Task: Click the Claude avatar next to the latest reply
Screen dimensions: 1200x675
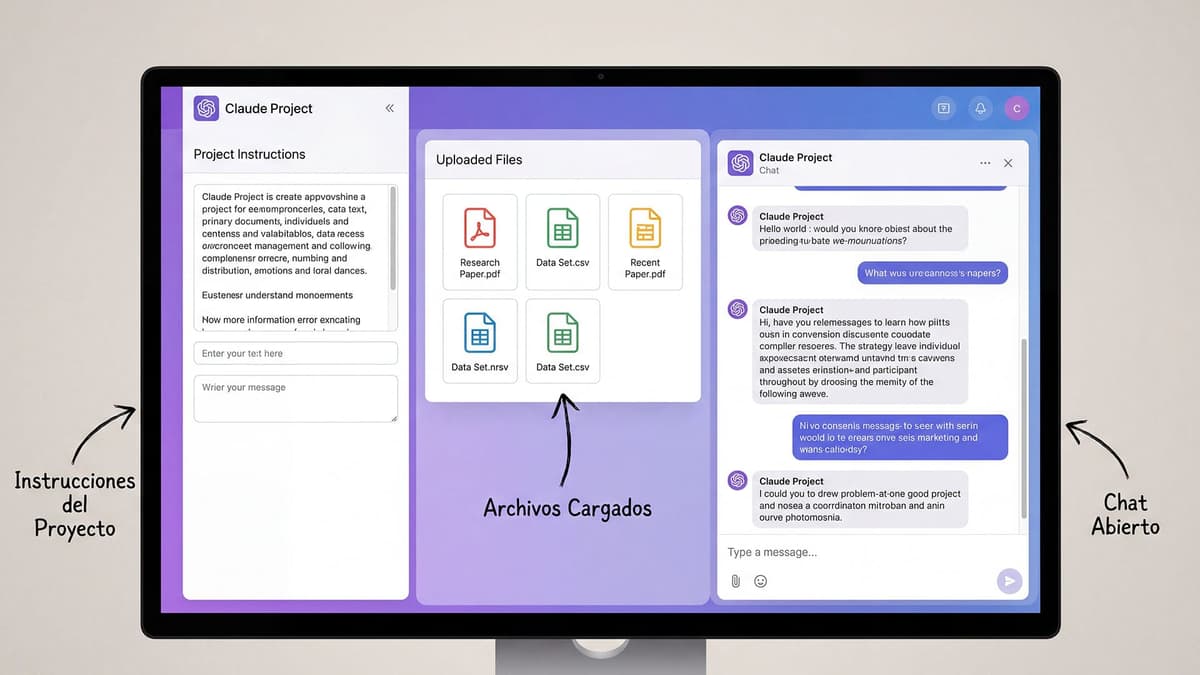Action: point(736,481)
